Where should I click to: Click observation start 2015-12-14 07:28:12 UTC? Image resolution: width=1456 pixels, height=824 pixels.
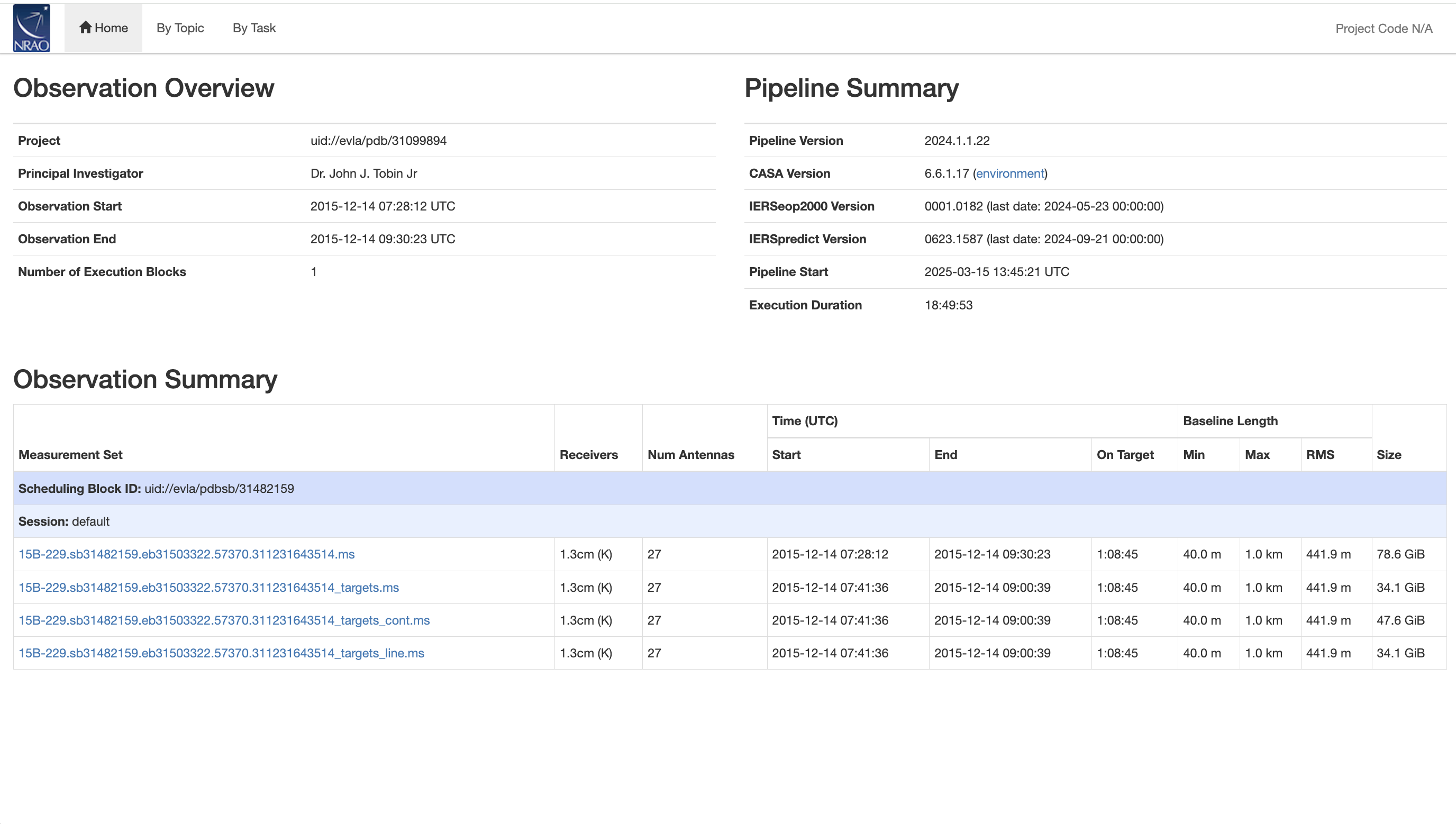click(x=383, y=207)
